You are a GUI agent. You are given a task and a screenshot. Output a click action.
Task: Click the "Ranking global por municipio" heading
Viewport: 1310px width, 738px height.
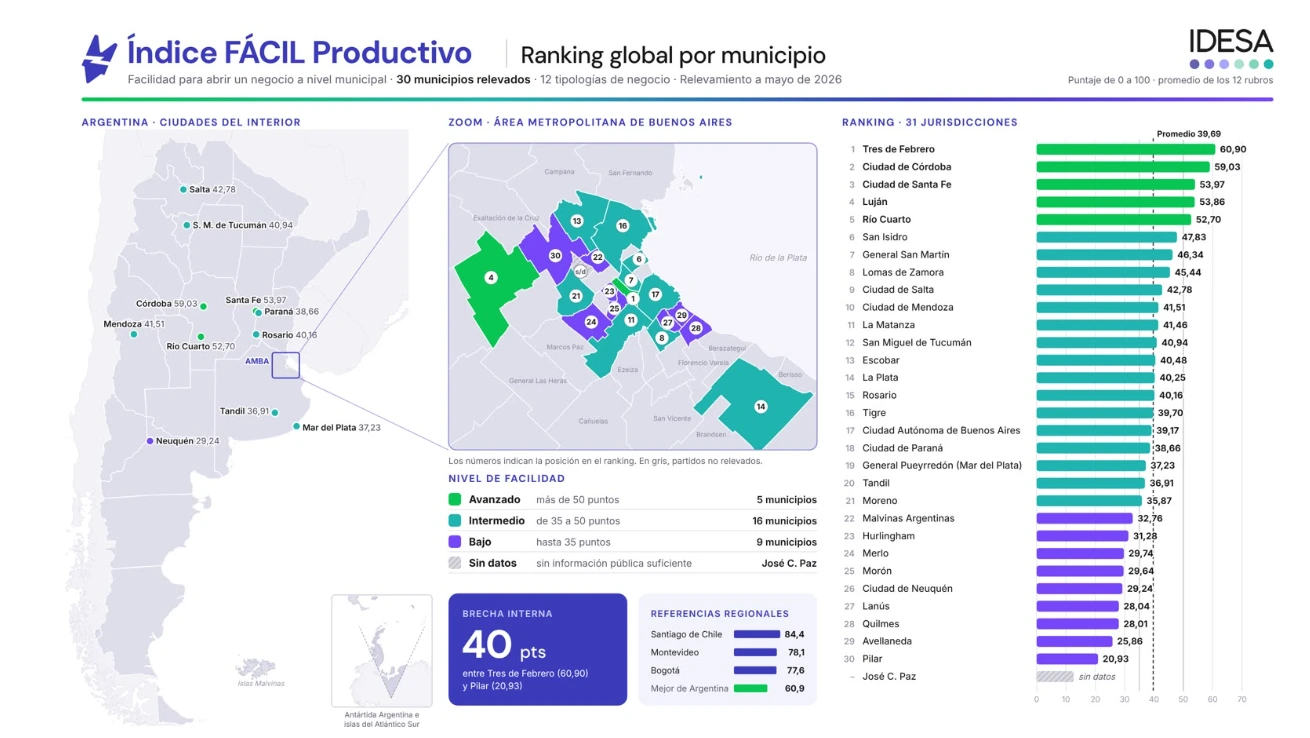pyautogui.click(x=673, y=55)
